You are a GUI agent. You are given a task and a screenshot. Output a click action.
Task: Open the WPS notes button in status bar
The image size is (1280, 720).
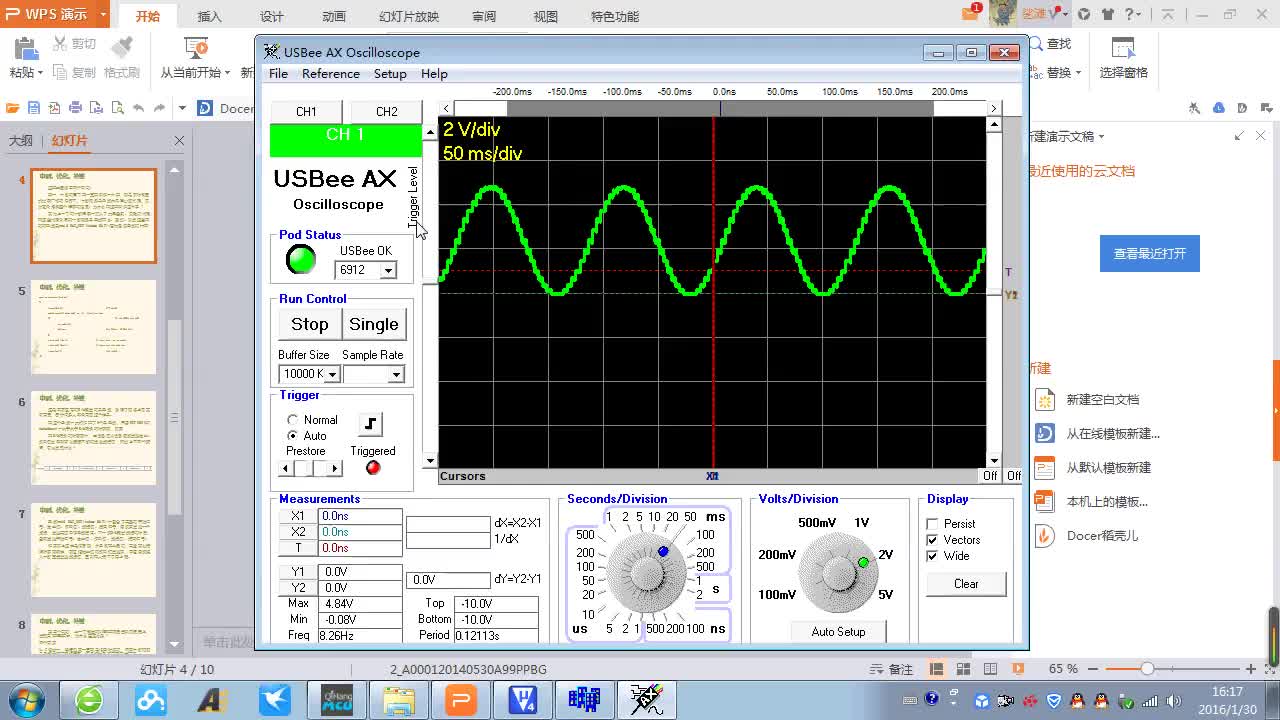893,669
